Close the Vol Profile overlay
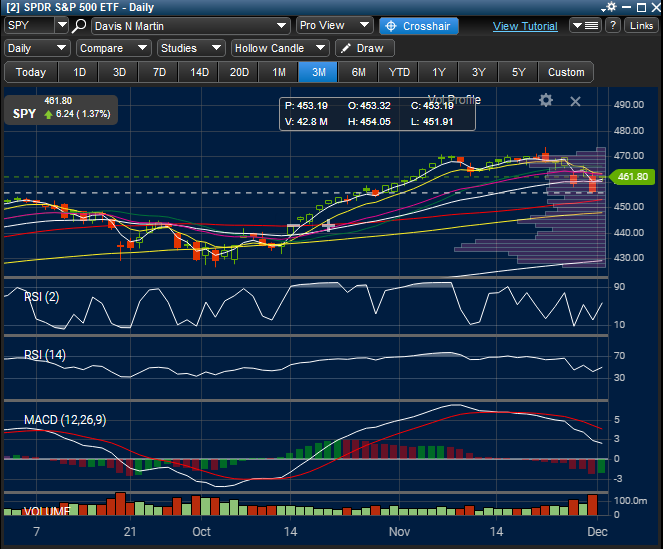The width and height of the screenshot is (663, 549). (x=575, y=101)
